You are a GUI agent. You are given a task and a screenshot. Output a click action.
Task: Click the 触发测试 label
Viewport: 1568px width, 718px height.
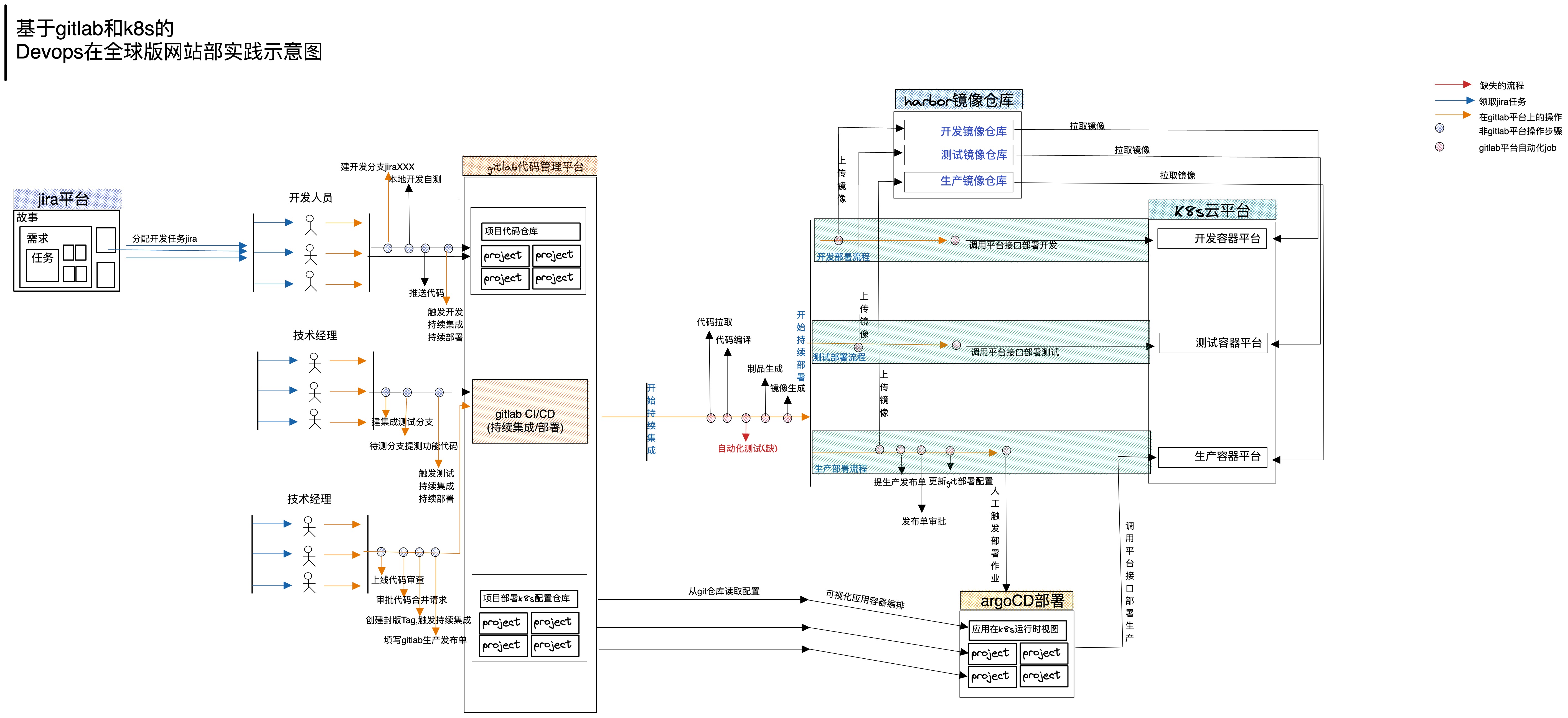coord(436,473)
